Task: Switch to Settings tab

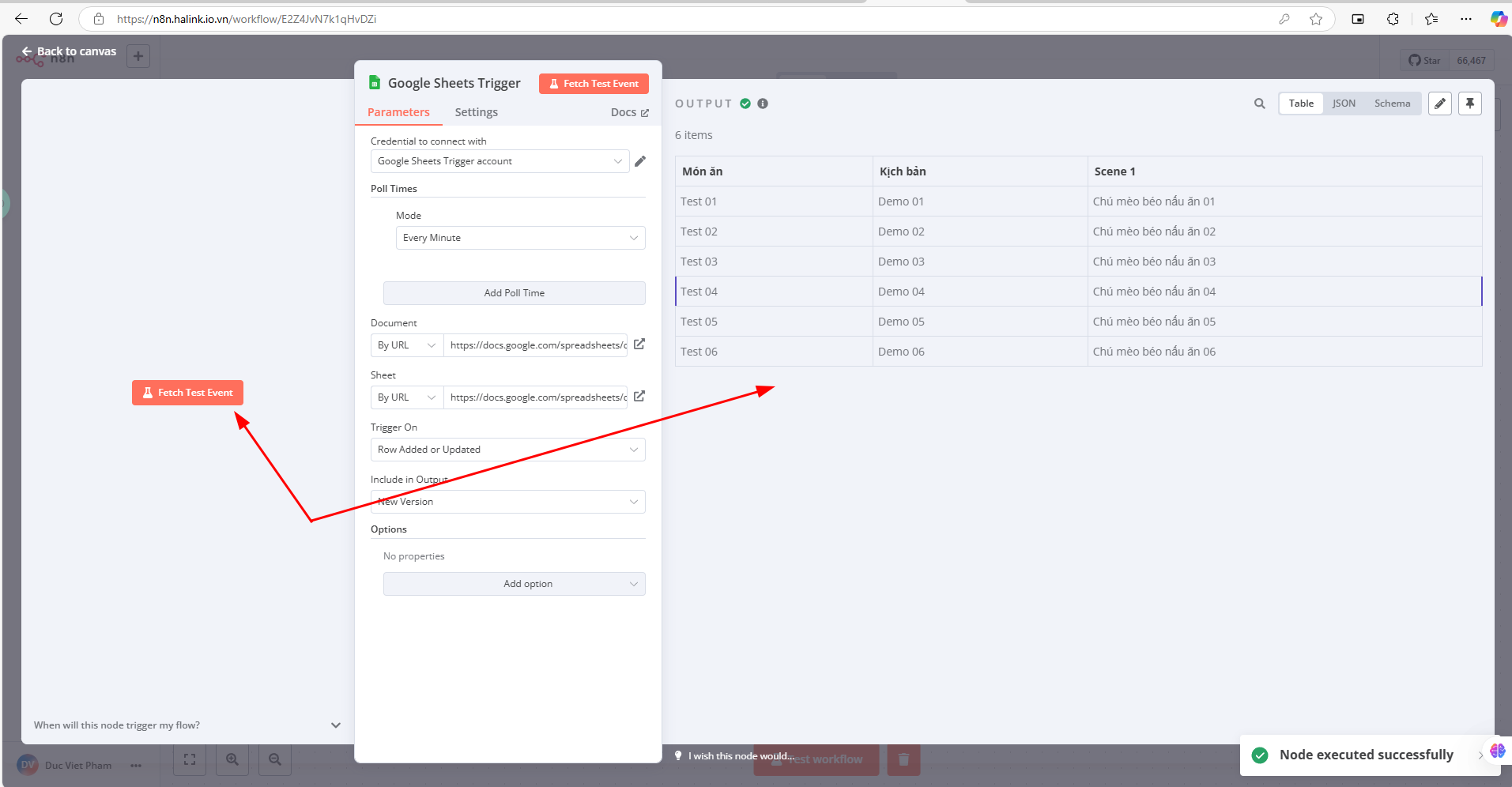Action: [x=476, y=112]
